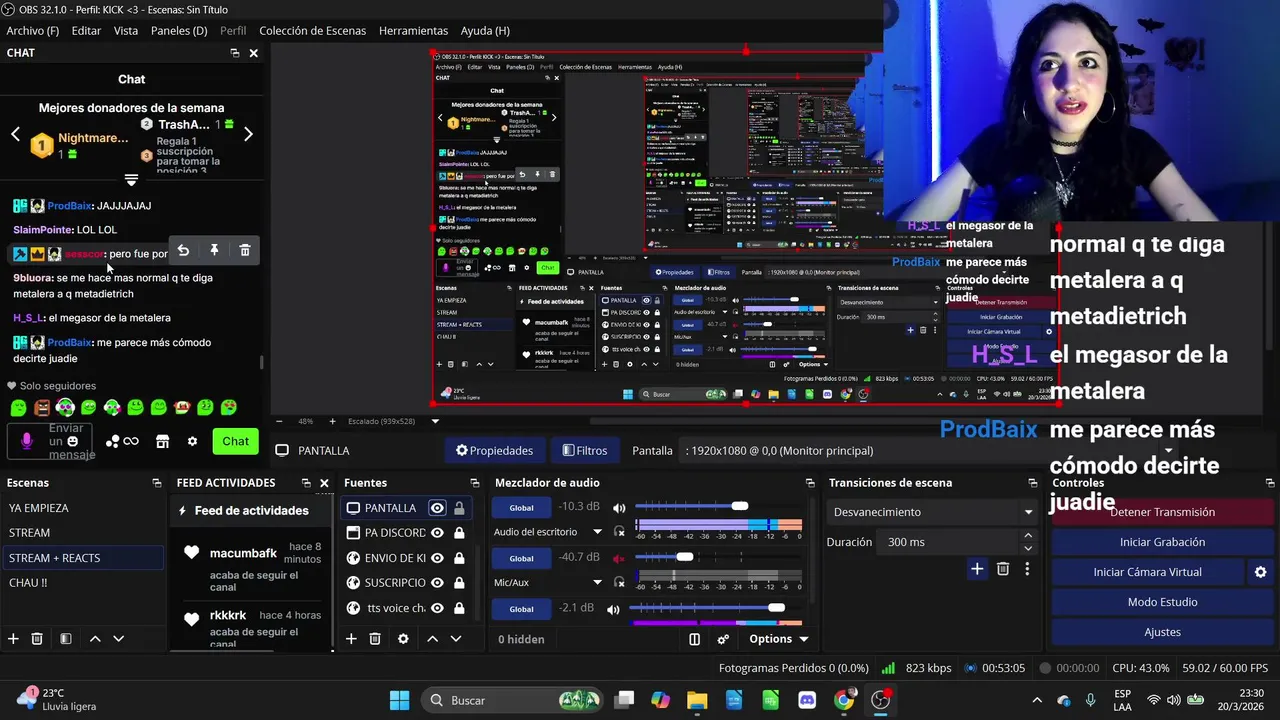The height and width of the screenshot is (720, 1280).
Task: Click Iniciar Grabación button
Action: point(1162,542)
